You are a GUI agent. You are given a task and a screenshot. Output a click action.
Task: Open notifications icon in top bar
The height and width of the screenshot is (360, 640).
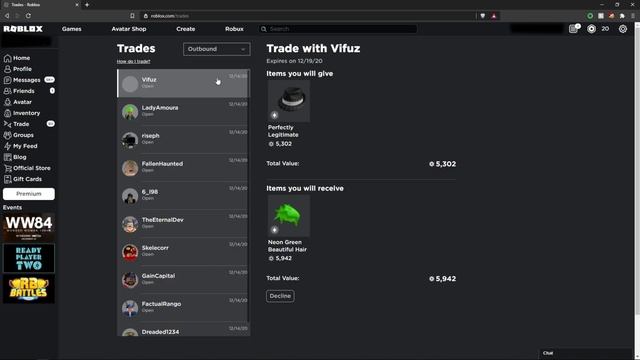(574, 29)
